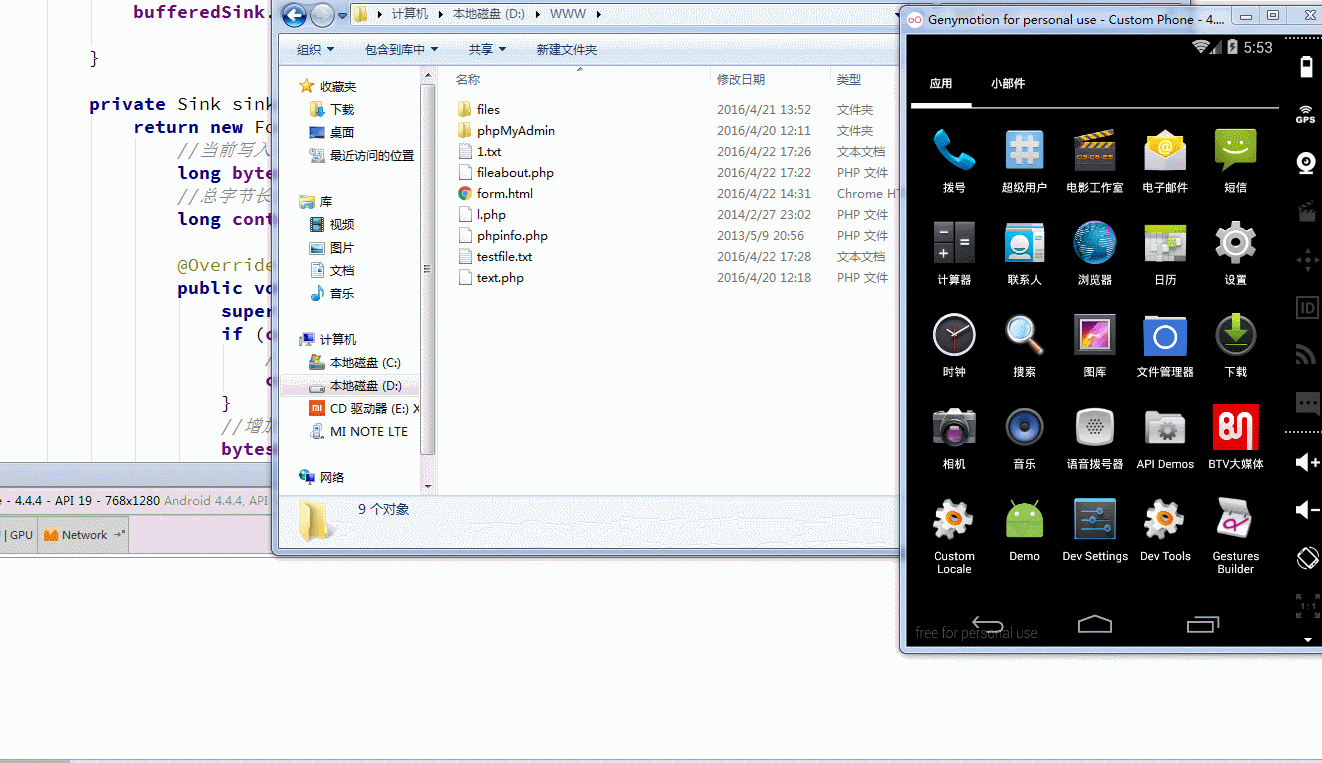
Task: Select the Apps tab in launcher
Action: tap(941, 84)
